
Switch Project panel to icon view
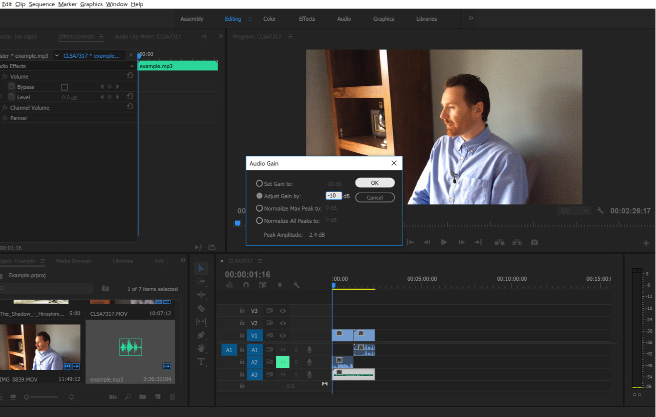(13, 397)
